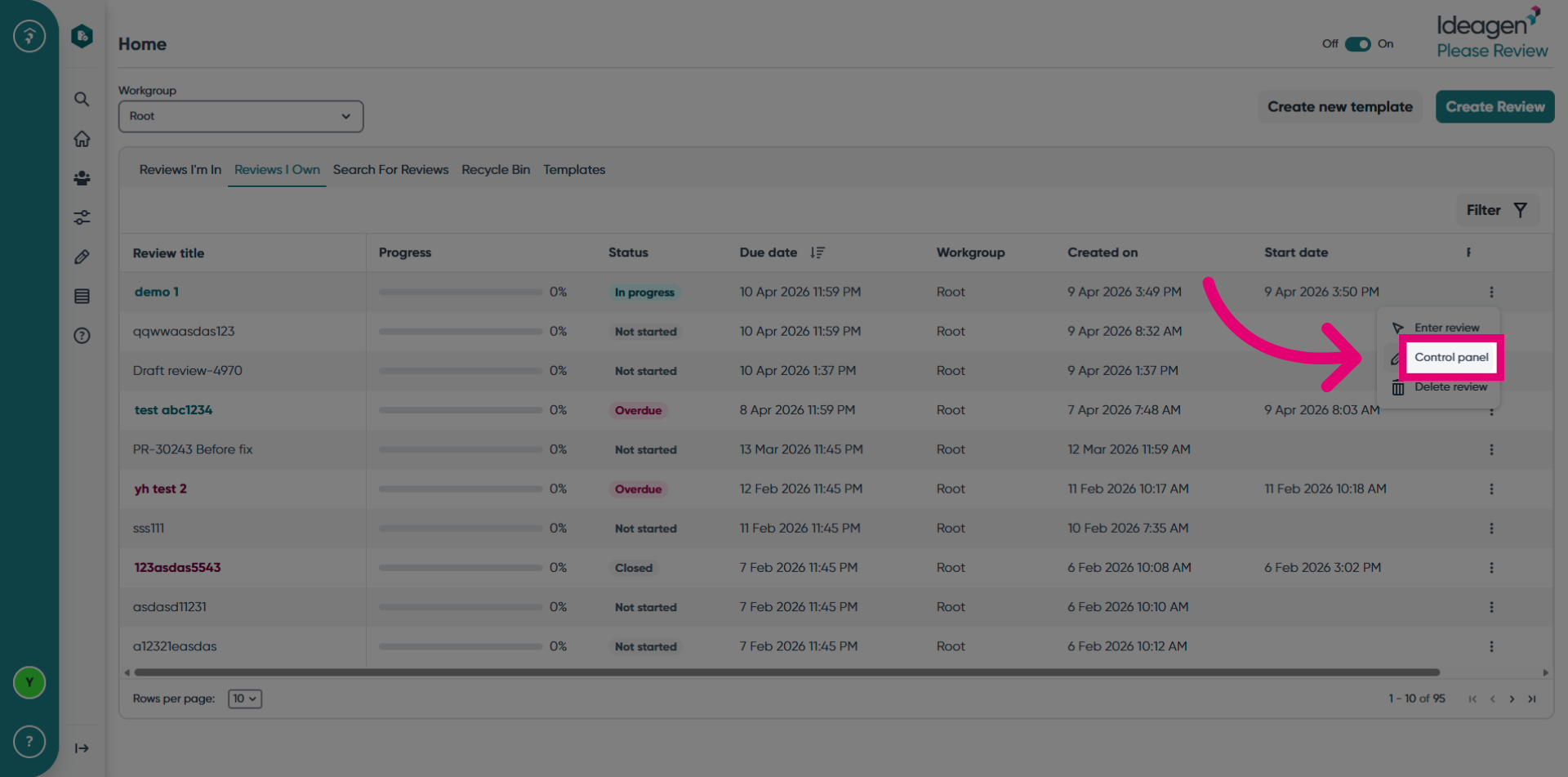This screenshot has width=1568, height=777.
Task: Open the yh test 2 review link
Action: (160, 489)
